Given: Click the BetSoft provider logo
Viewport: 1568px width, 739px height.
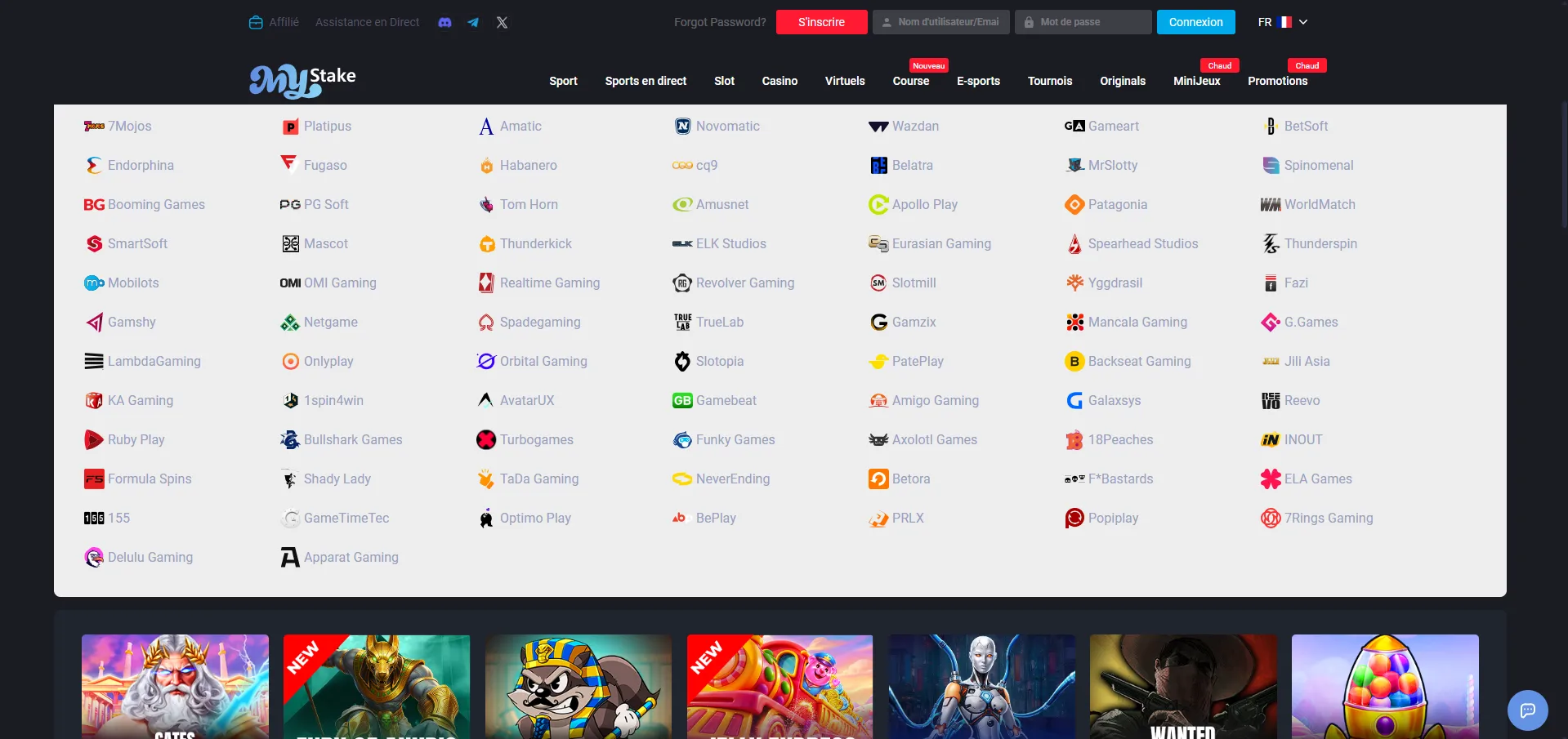Looking at the screenshot, I should click(x=1271, y=126).
